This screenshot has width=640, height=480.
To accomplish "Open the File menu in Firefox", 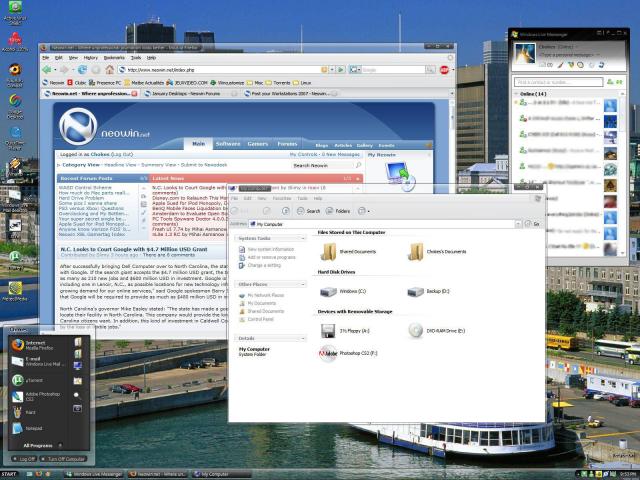I will 46,58.
